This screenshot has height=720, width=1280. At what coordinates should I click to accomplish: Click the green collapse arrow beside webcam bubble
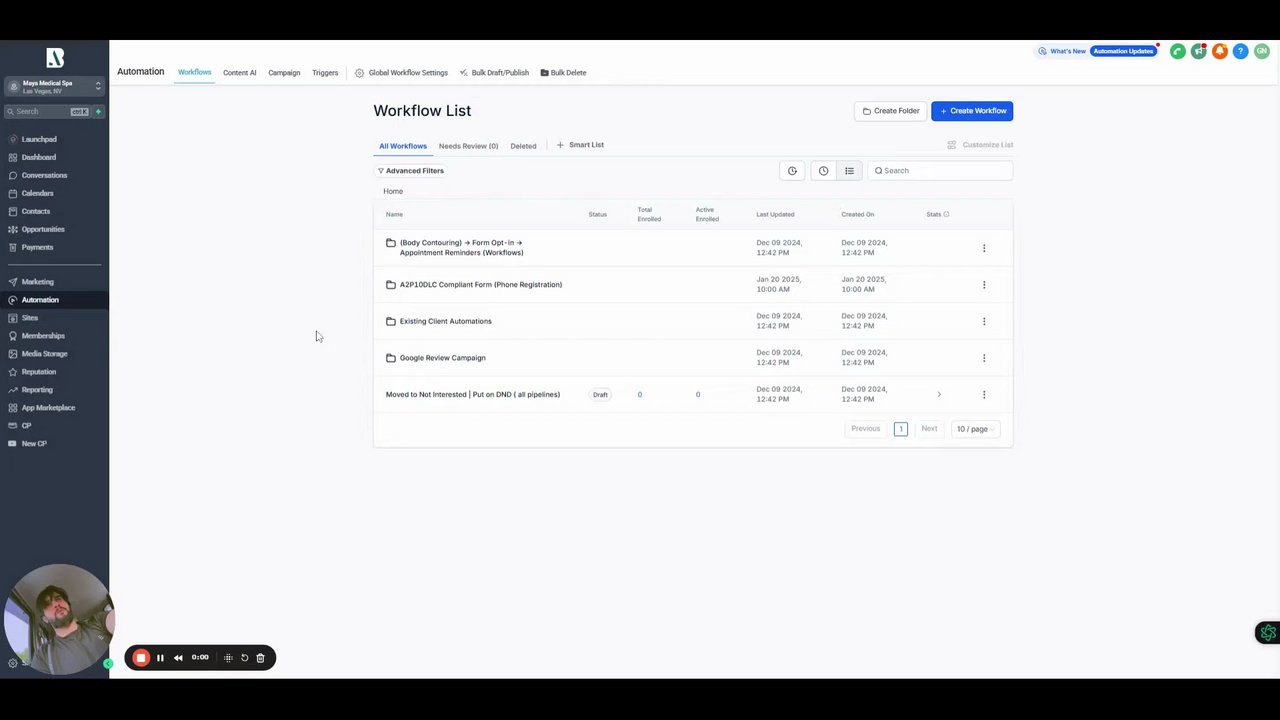[108, 663]
